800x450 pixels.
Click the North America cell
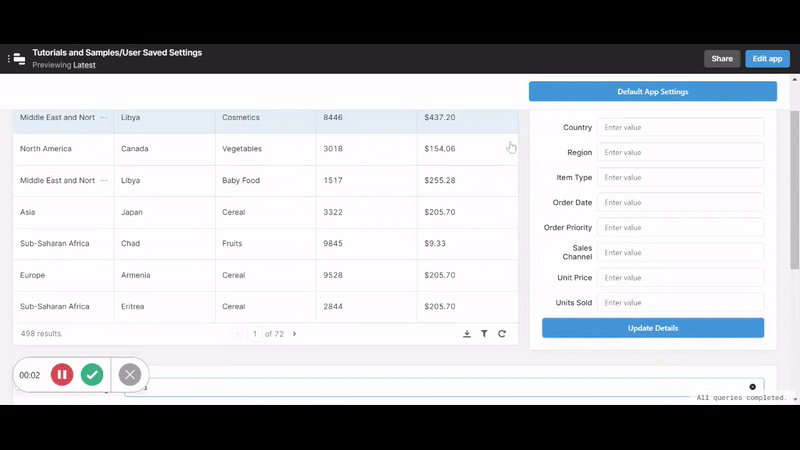[63, 149]
